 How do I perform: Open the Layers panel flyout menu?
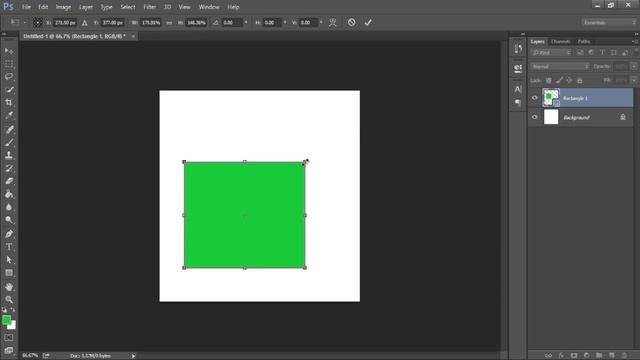click(635, 41)
